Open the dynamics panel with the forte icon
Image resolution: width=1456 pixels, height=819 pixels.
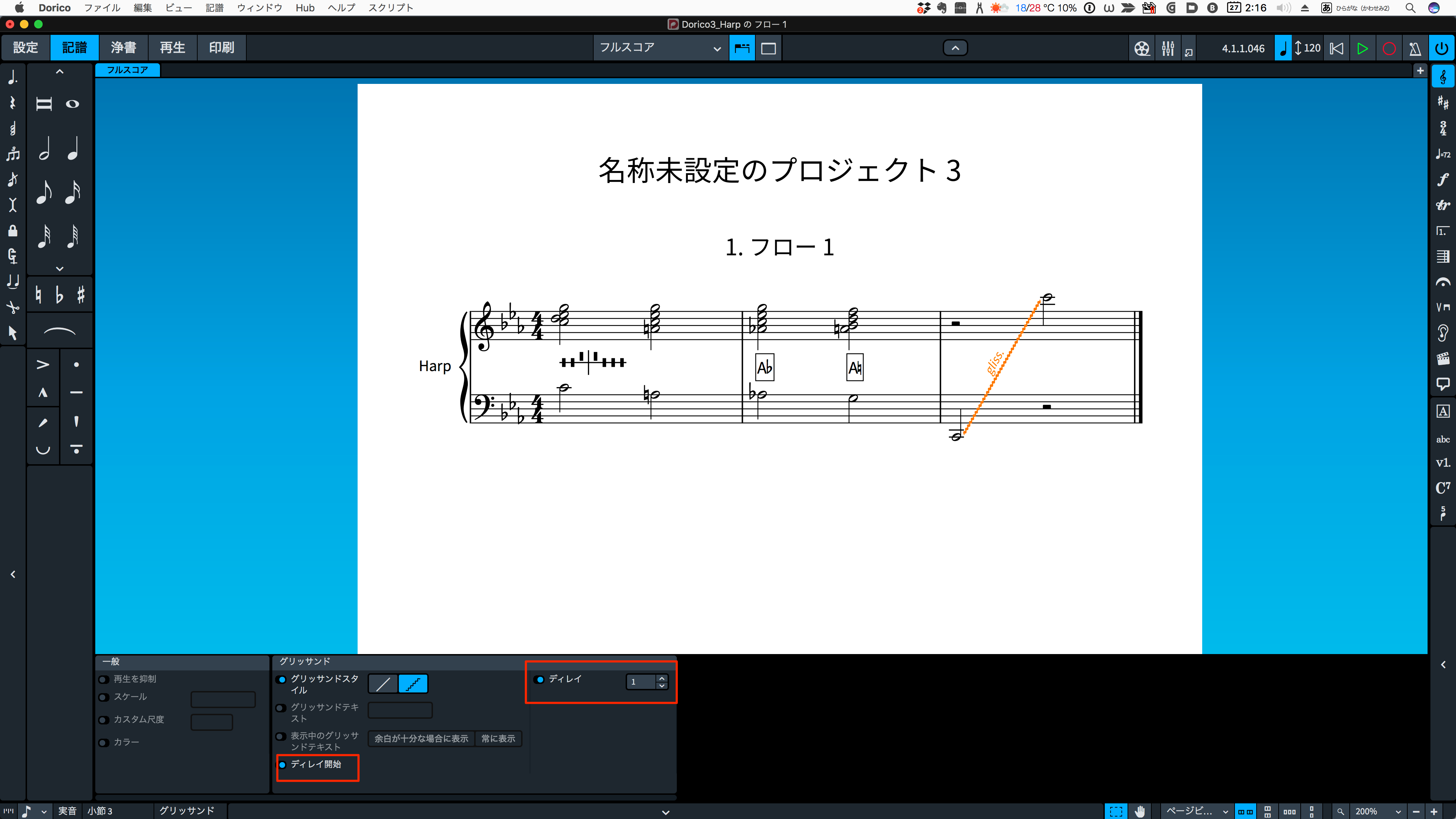[x=1442, y=180]
